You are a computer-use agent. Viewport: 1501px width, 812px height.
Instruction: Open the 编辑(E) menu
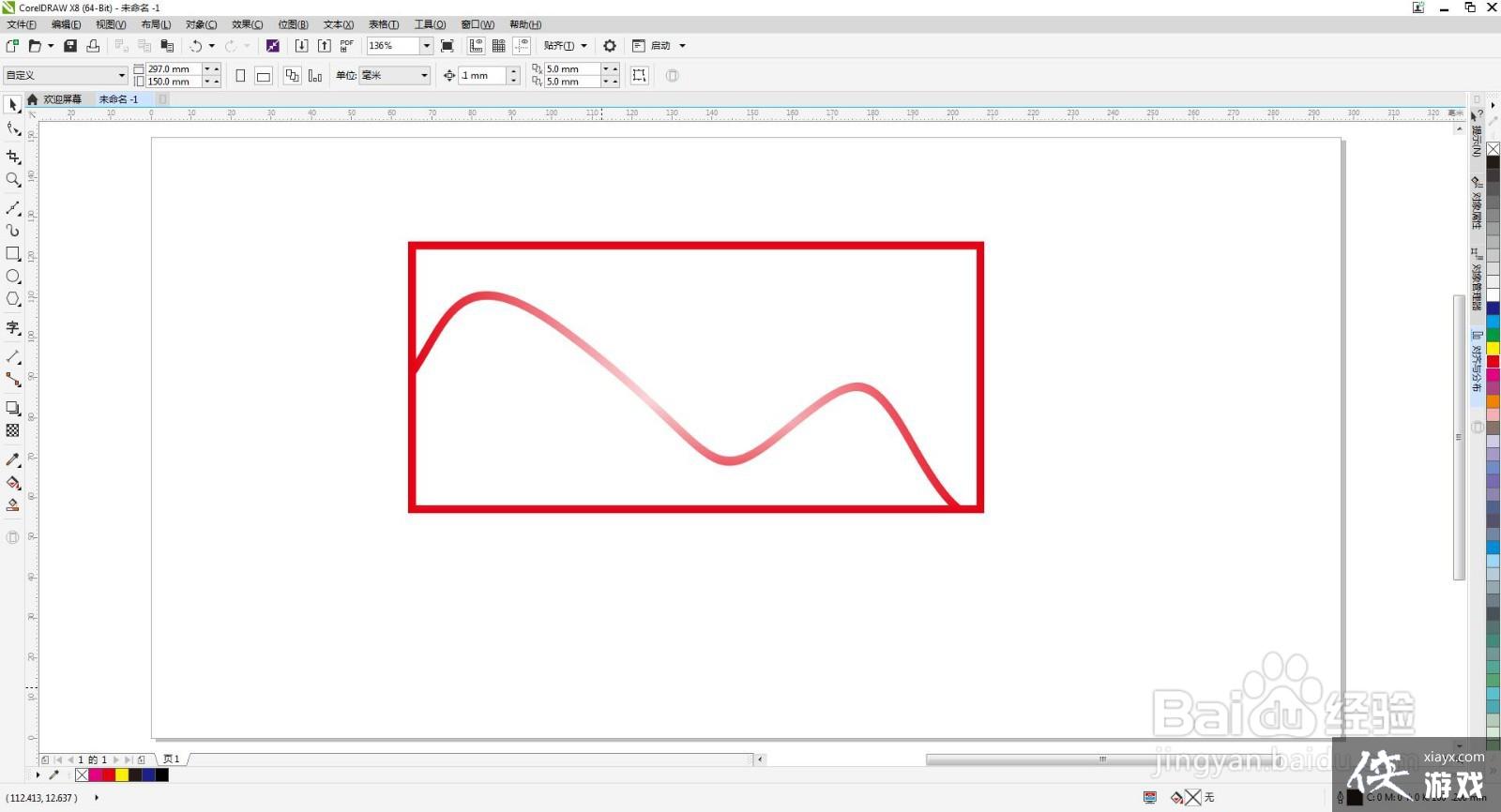[x=66, y=24]
